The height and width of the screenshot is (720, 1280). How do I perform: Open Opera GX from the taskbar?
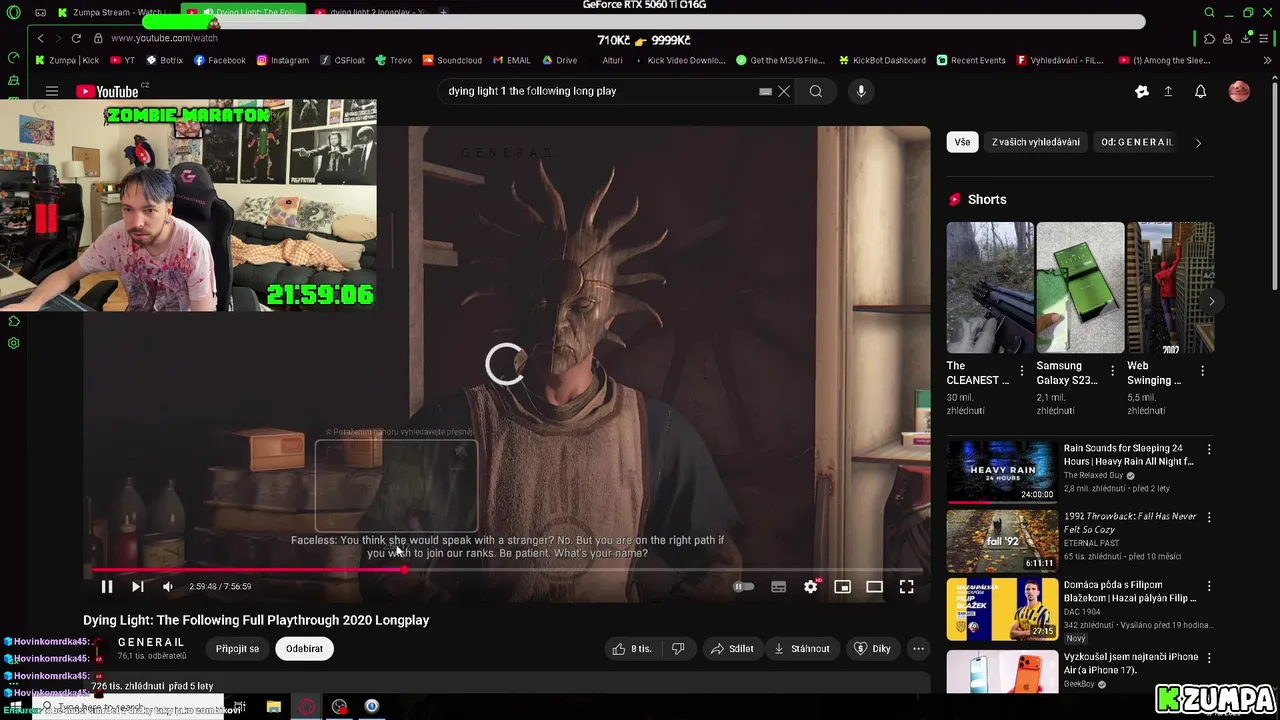point(307,707)
